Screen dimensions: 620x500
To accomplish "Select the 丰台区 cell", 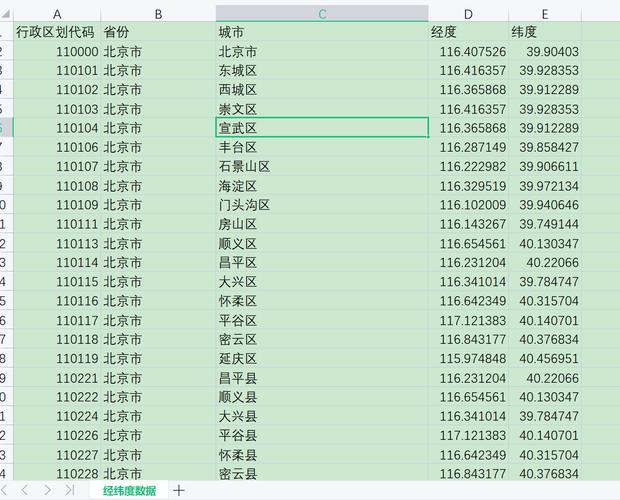I will [x=322, y=147].
